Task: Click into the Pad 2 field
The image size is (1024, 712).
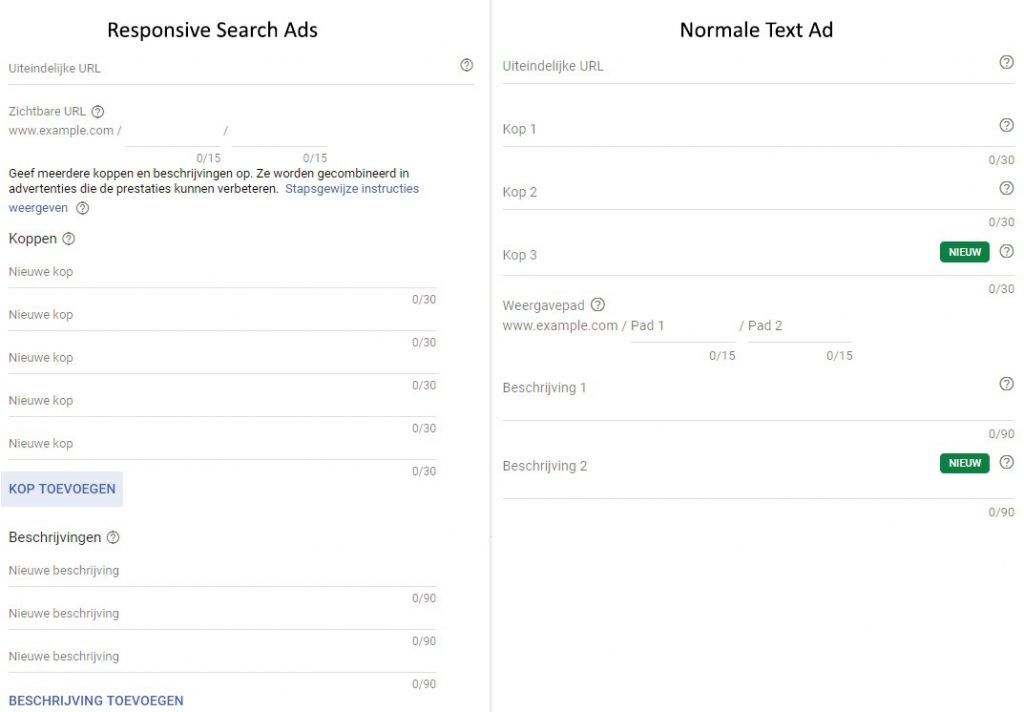Action: [800, 326]
